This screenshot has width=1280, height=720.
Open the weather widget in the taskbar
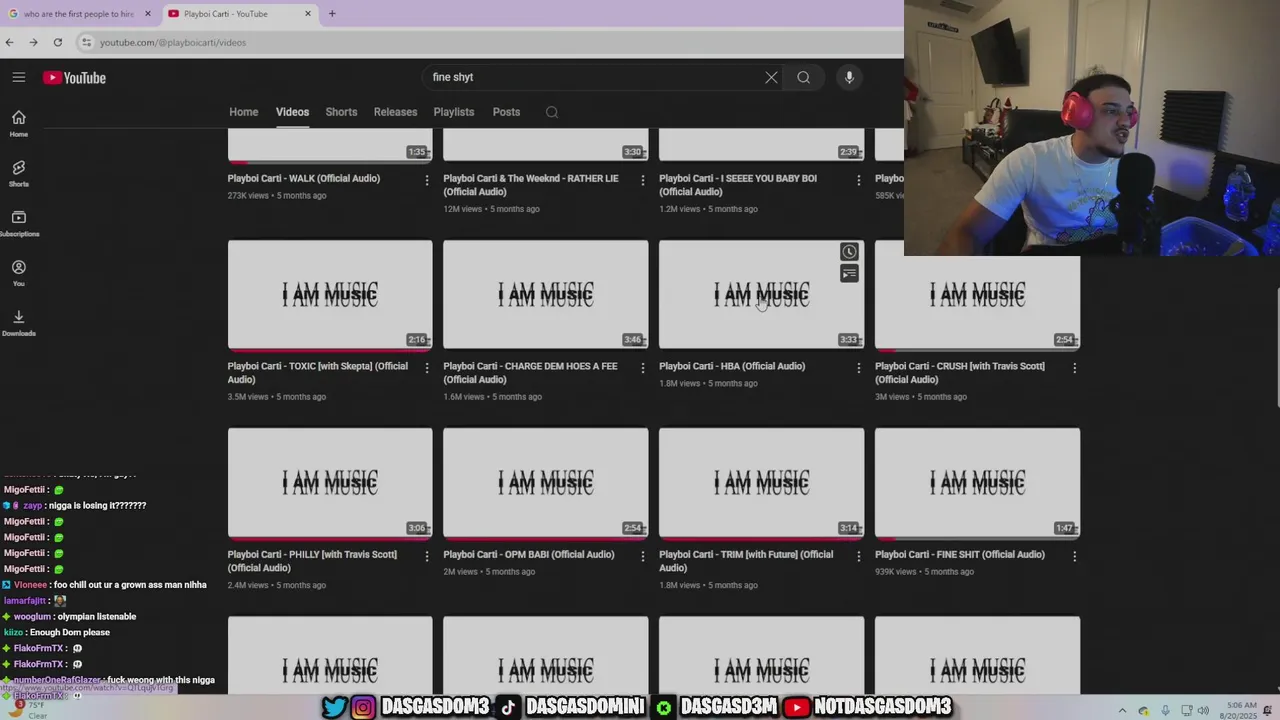[30, 710]
